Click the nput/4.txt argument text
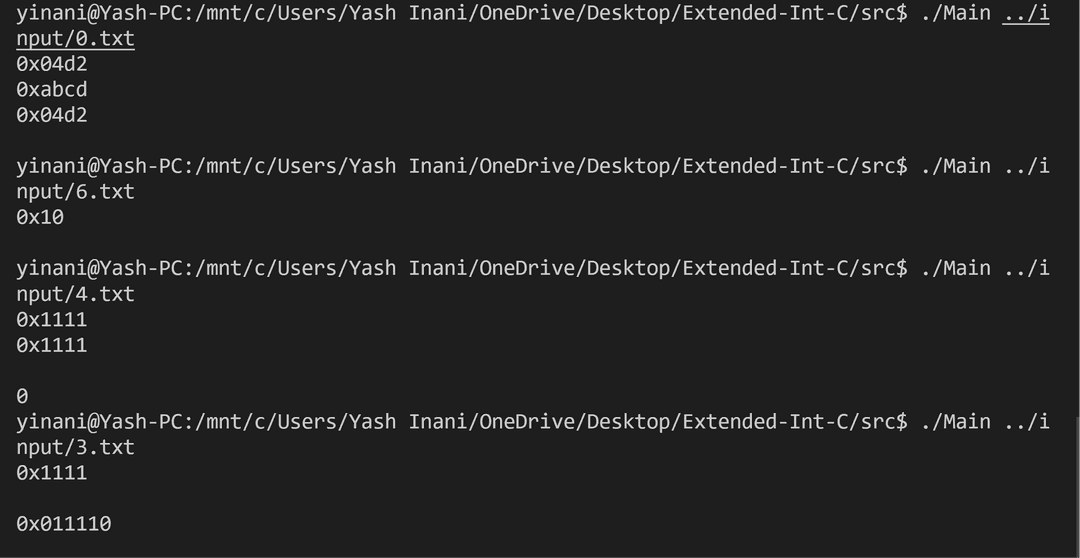Image resolution: width=1080 pixels, height=558 pixels. click(75, 294)
